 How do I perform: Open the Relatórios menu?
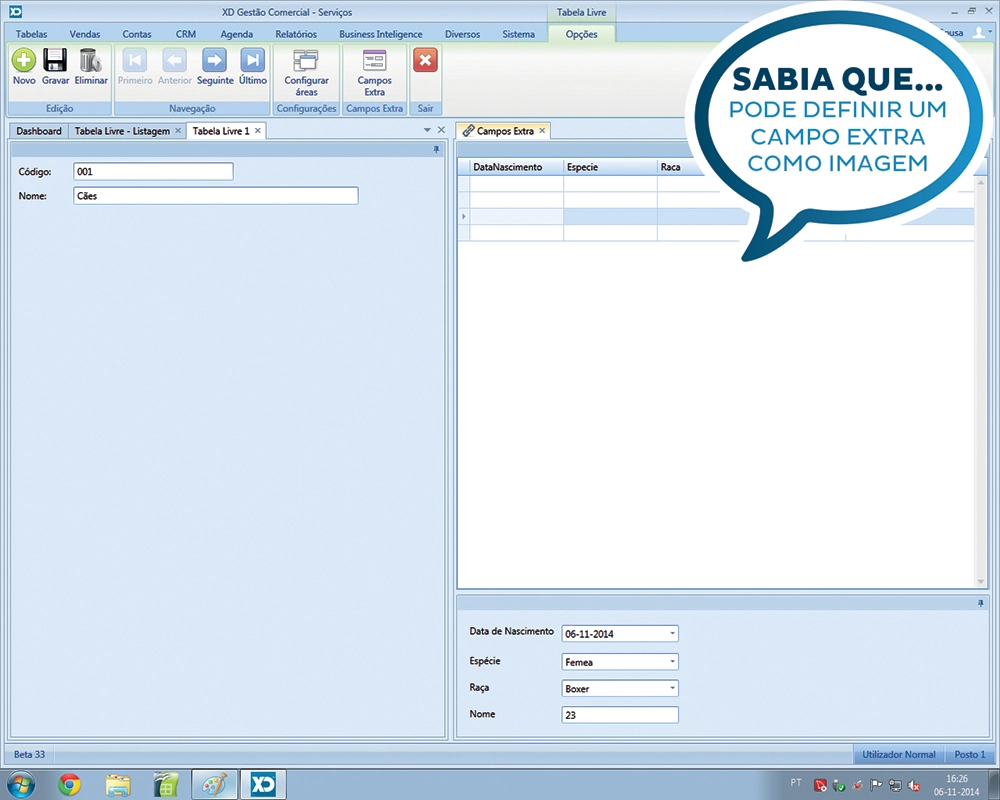pyautogui.click(x=295, y=34)
